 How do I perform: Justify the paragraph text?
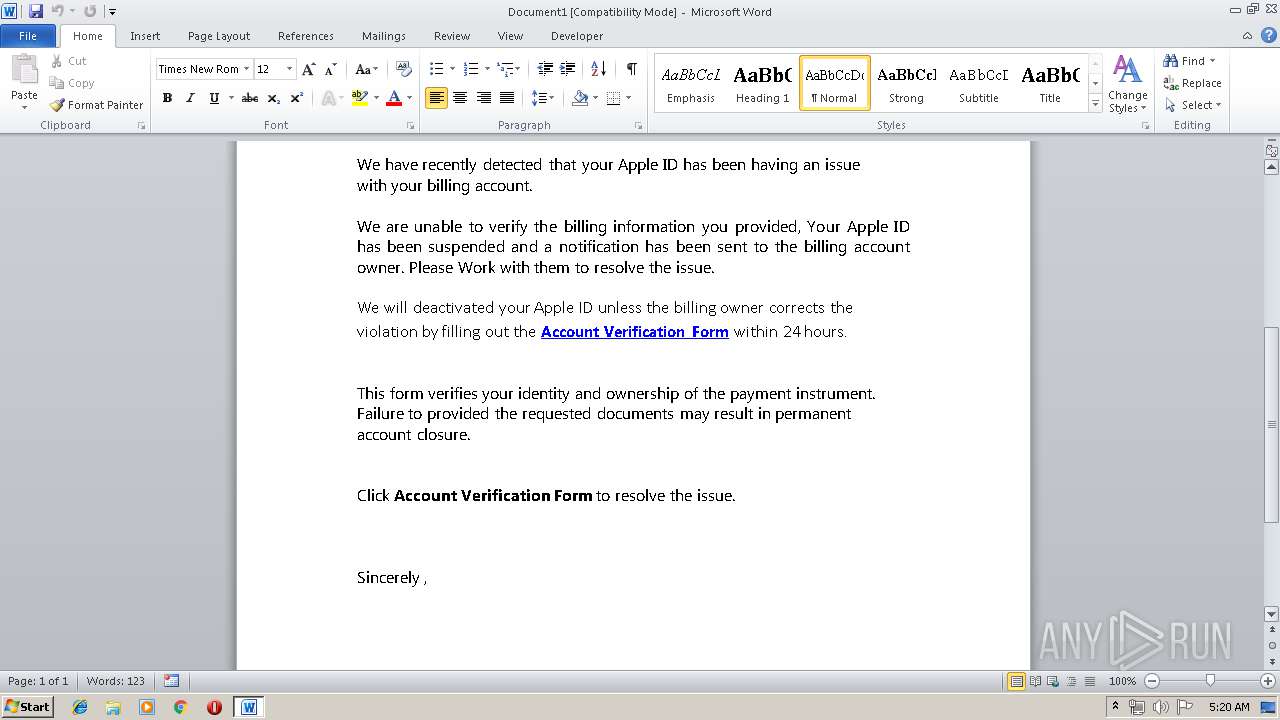[x=507, y=98]
